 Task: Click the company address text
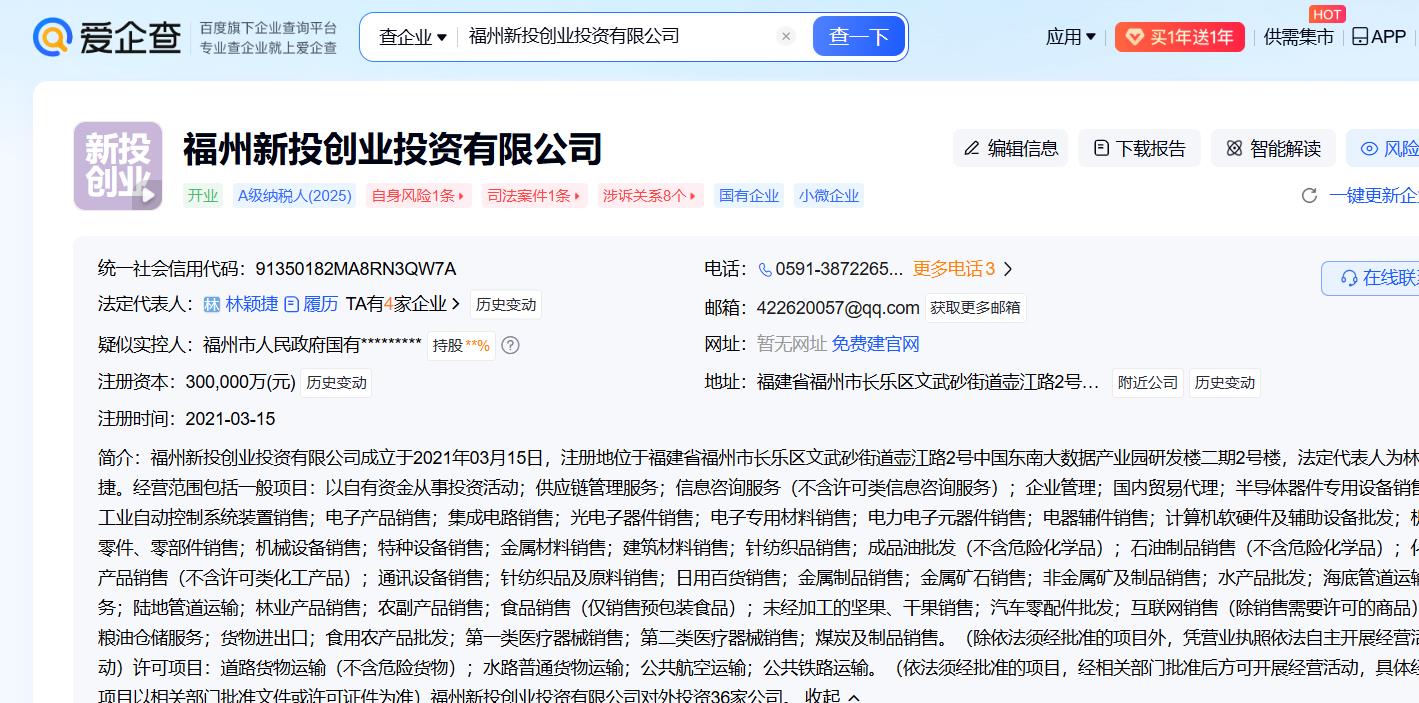coord(928,382)
